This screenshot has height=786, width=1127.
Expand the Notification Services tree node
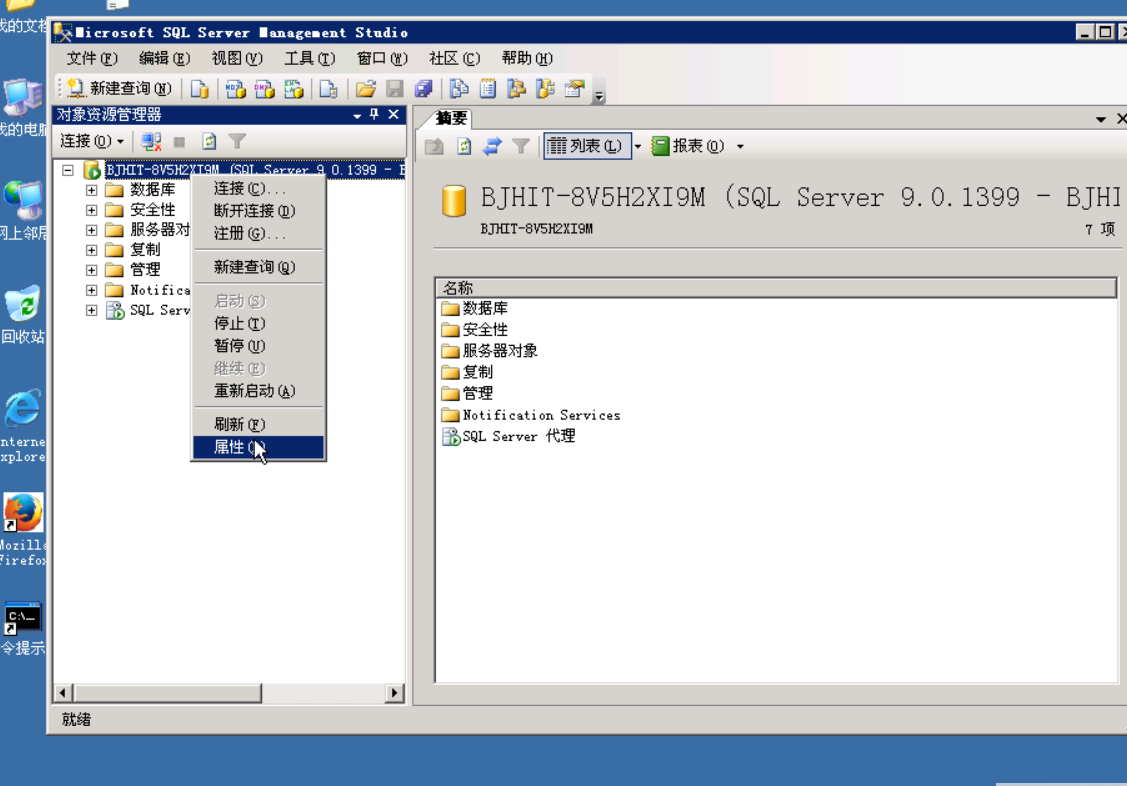91,291
